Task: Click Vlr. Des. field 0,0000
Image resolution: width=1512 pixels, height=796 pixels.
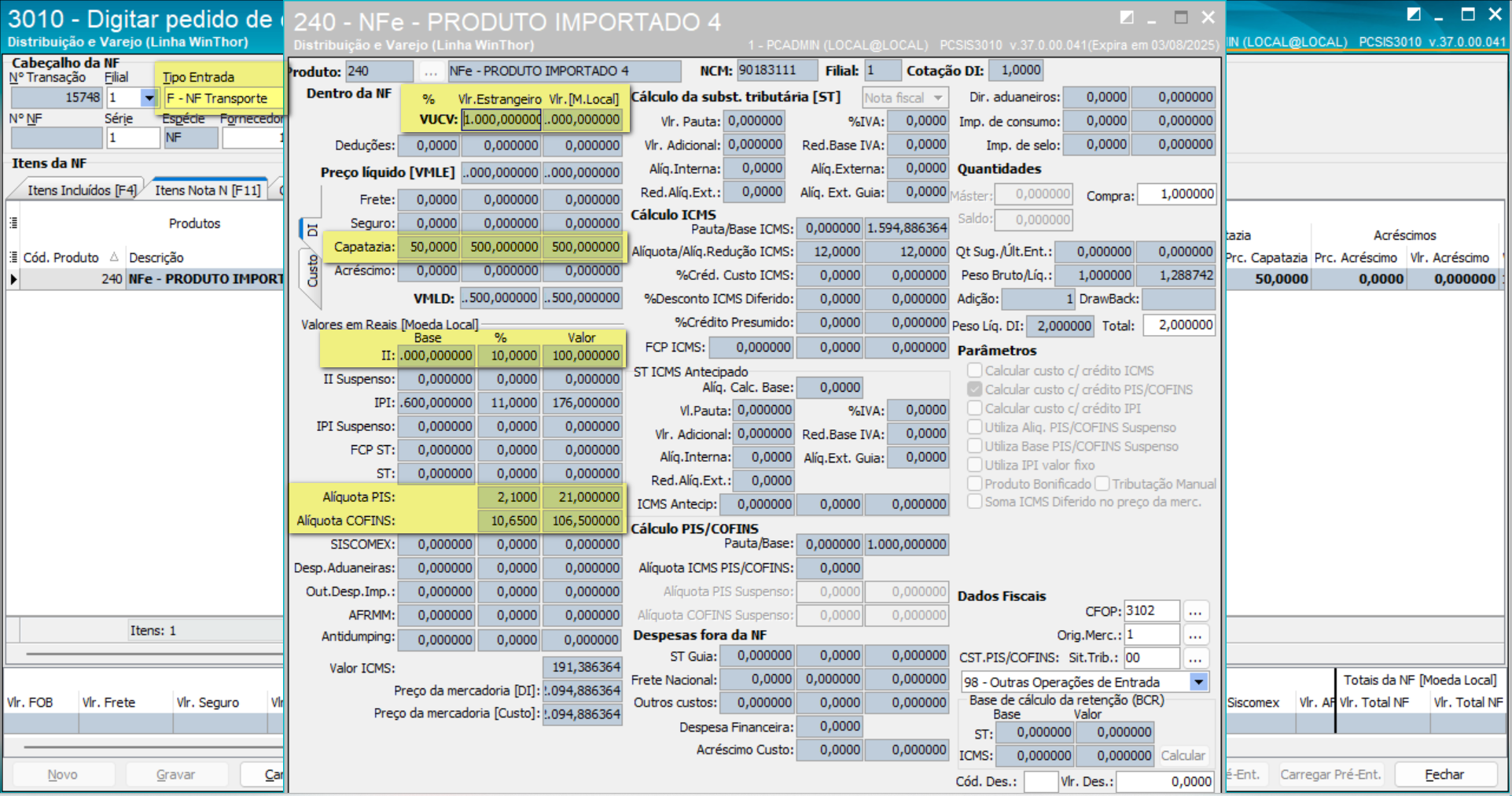Action: [x=1165, y=781]
